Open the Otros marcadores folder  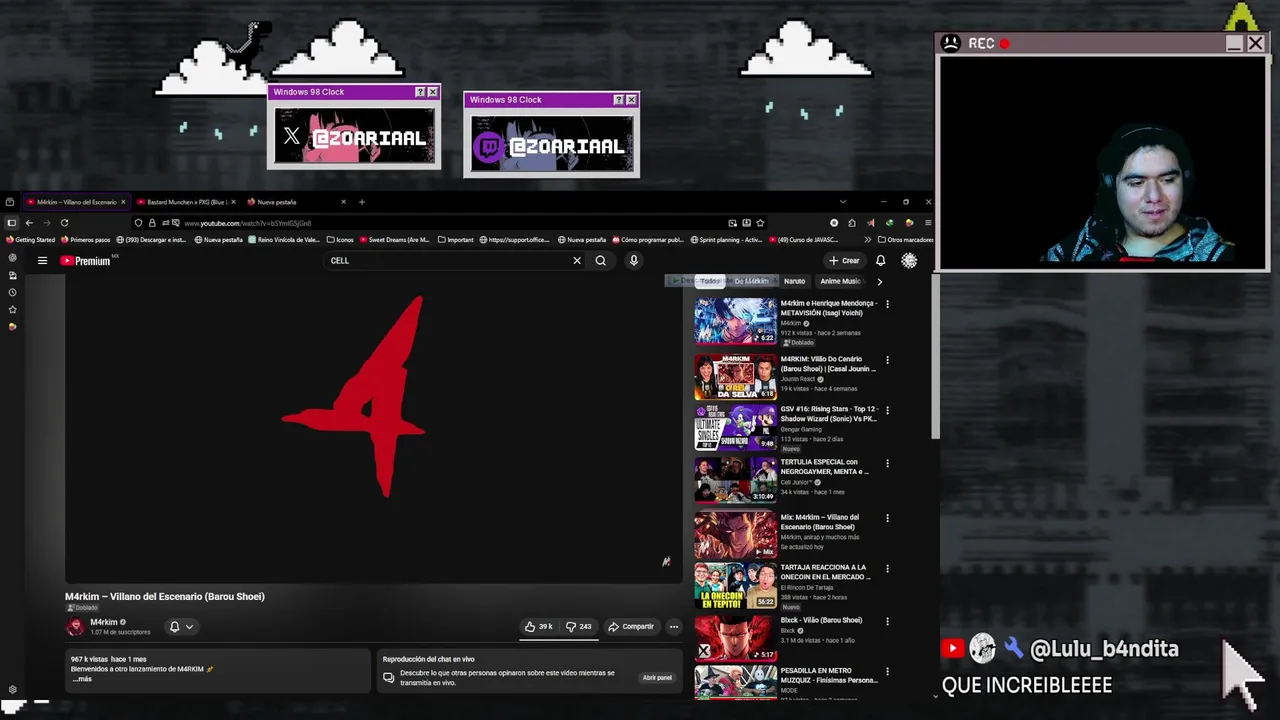[905, 240]
